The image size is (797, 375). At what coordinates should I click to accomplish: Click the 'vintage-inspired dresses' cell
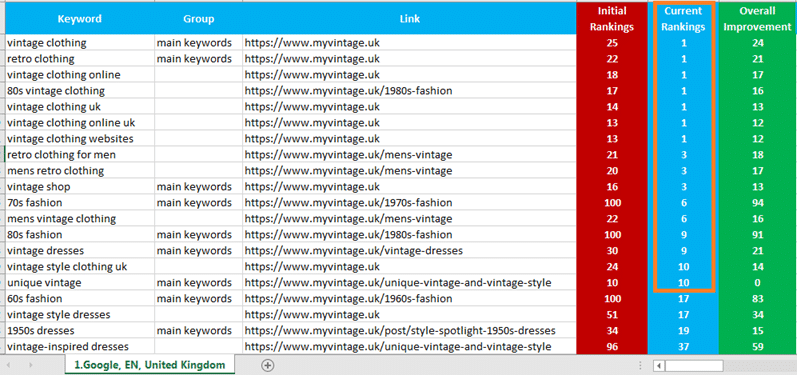point(80,347)
